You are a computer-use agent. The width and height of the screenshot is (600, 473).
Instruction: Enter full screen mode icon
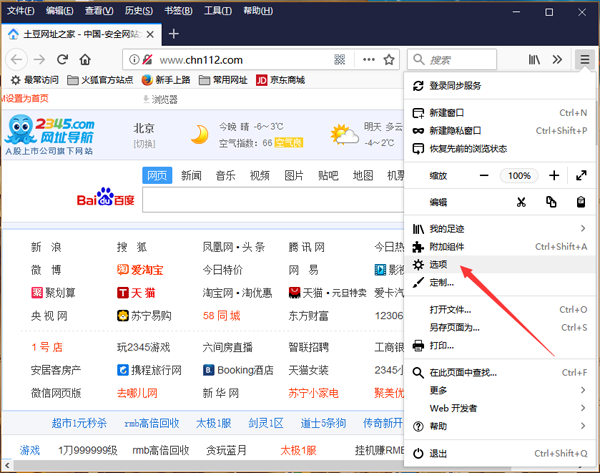click(581, 176)
